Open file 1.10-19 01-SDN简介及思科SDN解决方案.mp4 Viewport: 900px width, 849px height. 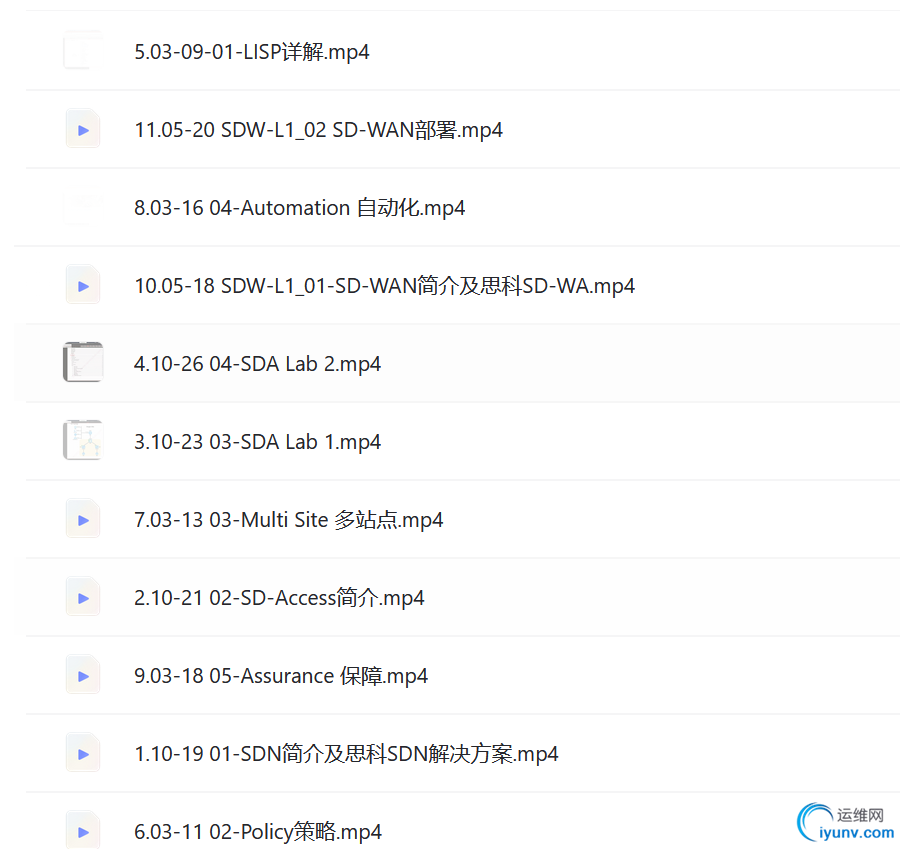[346, 754]
